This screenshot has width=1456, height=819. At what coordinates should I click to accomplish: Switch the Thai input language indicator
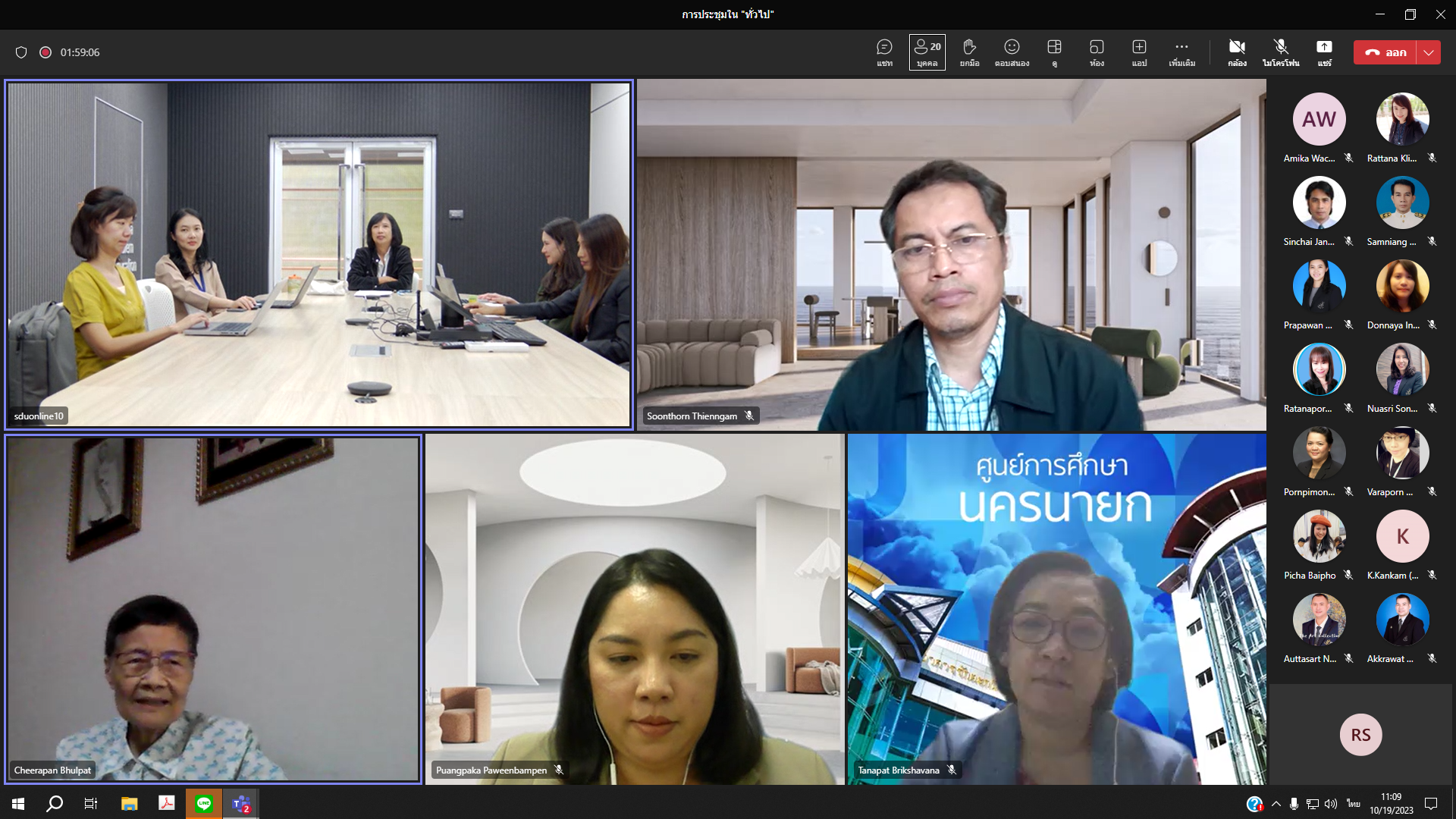[x=1354, y=804]
